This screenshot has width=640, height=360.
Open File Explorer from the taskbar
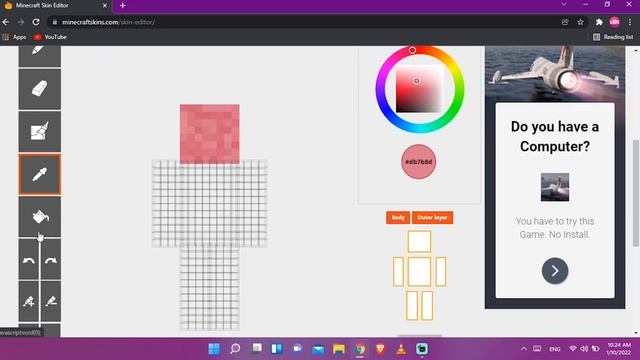[339, 349]
